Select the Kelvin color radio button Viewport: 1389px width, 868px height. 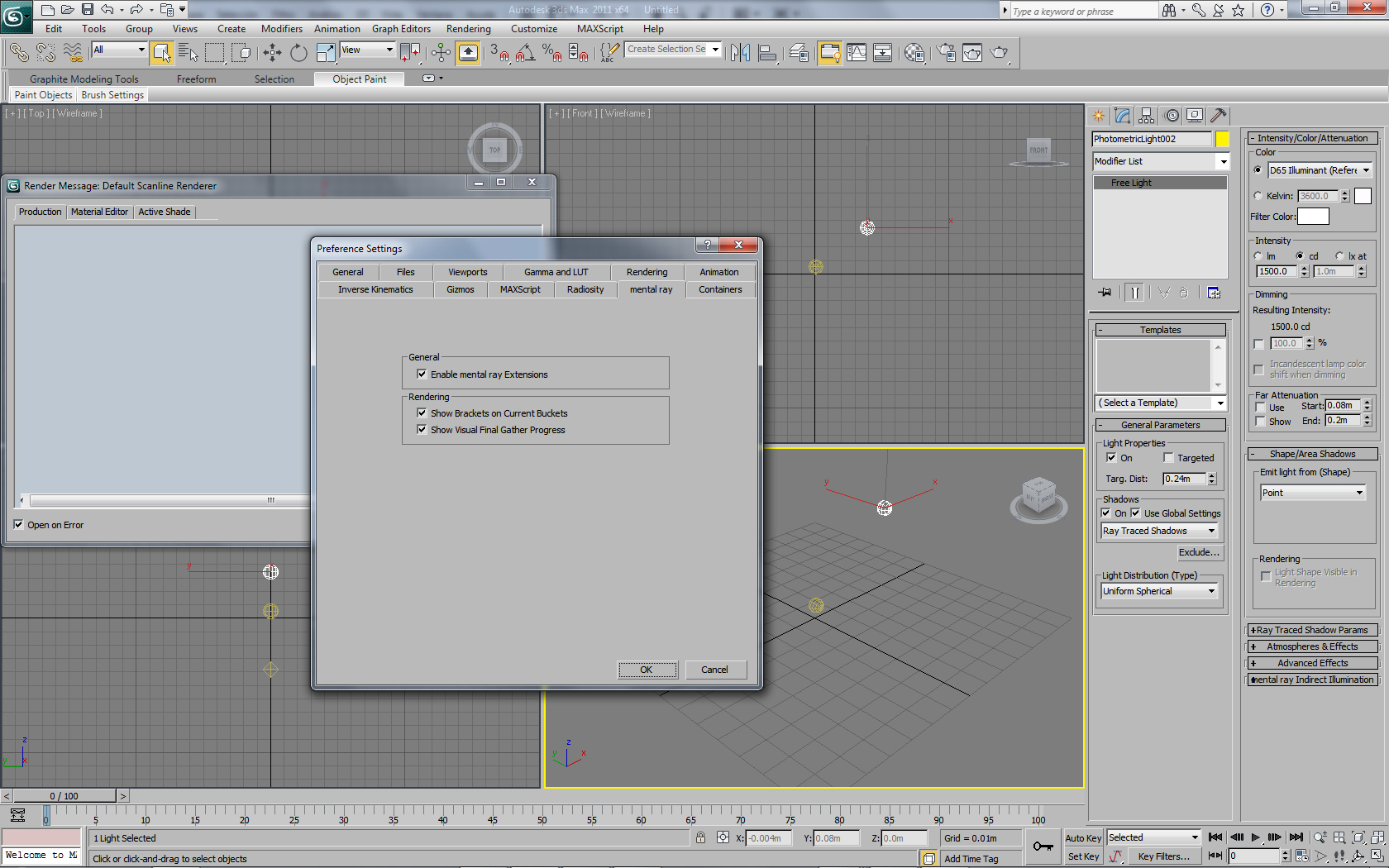1258,196
